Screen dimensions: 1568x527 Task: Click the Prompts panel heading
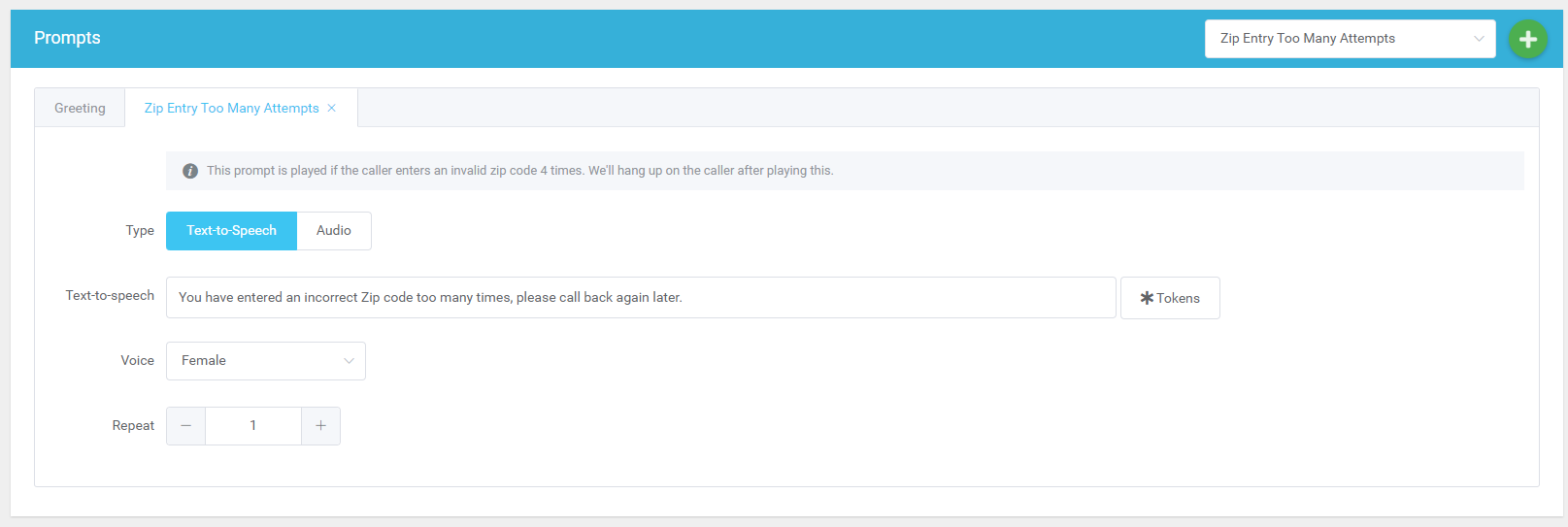(67, 38)
